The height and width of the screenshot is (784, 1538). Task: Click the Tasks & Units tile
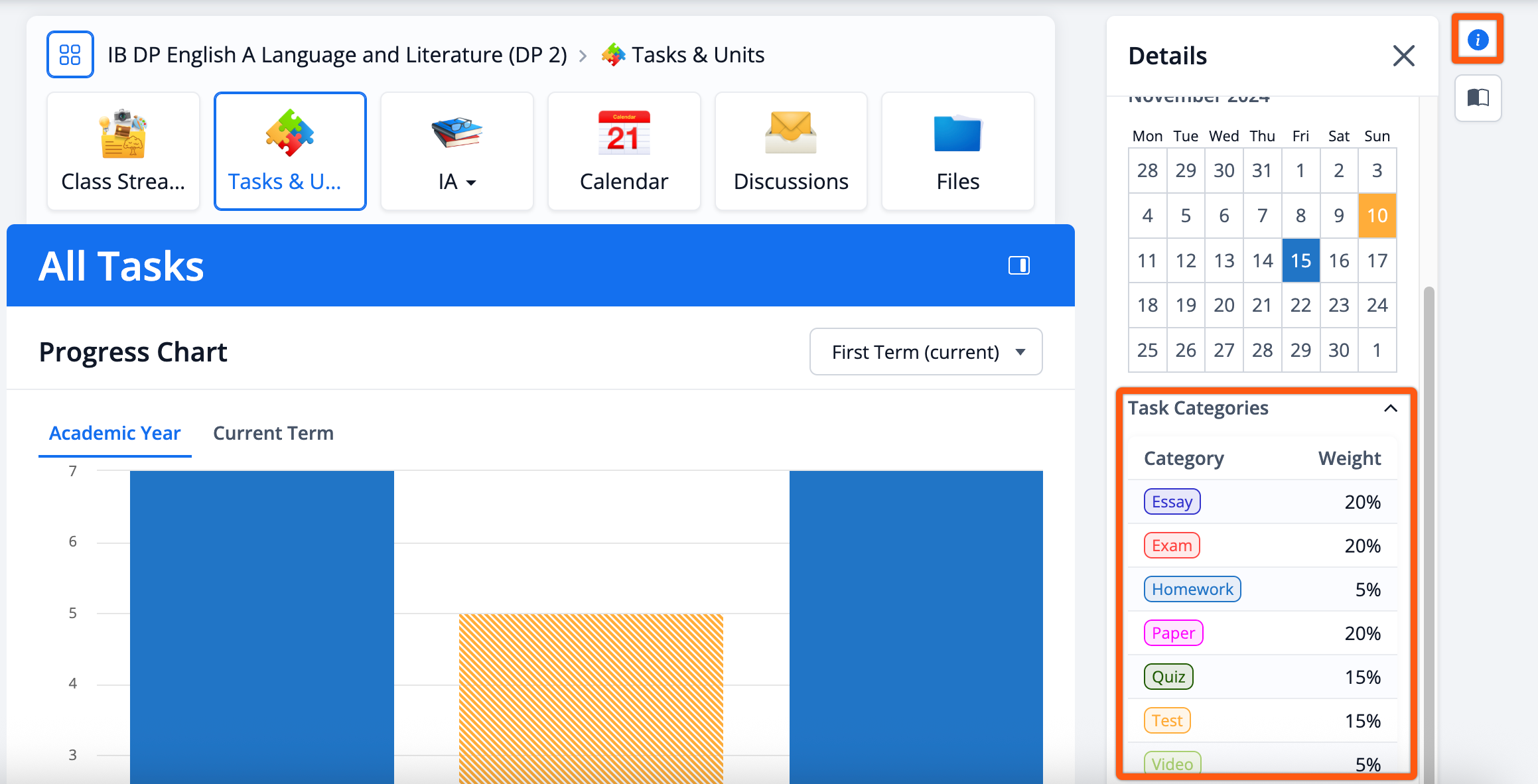click(290, 151)
